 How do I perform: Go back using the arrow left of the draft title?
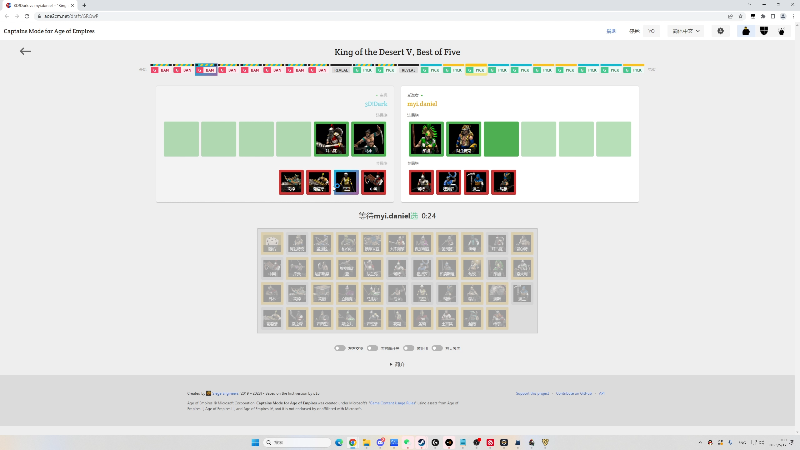click(x=25, y=51)
